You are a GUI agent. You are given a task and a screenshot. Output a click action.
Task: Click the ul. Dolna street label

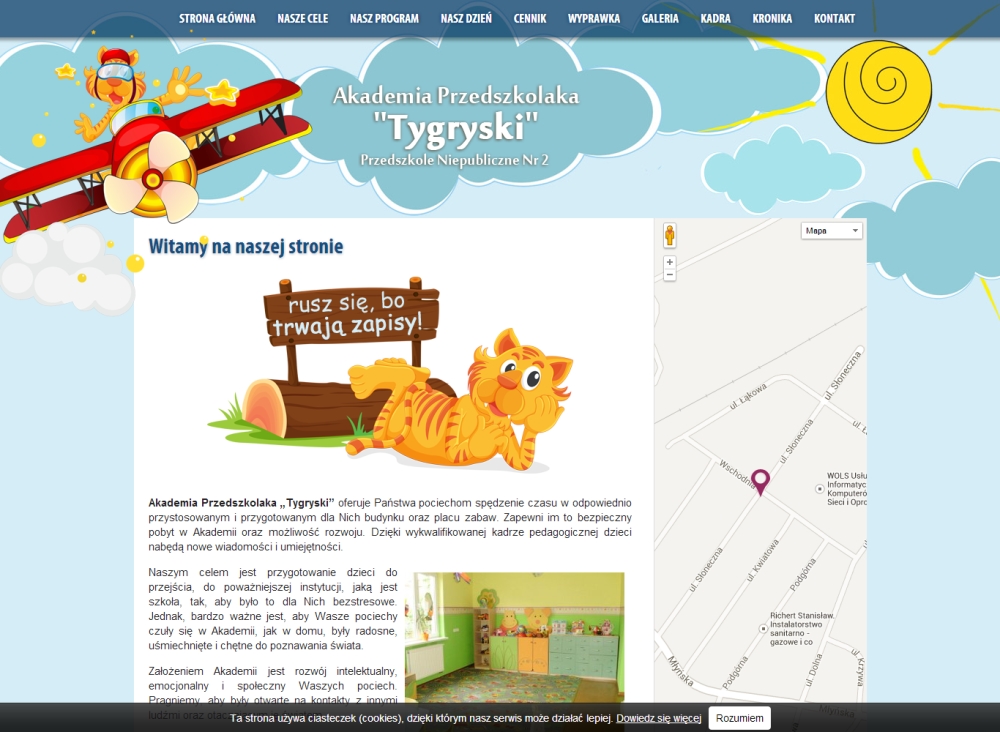pos(814,670)
